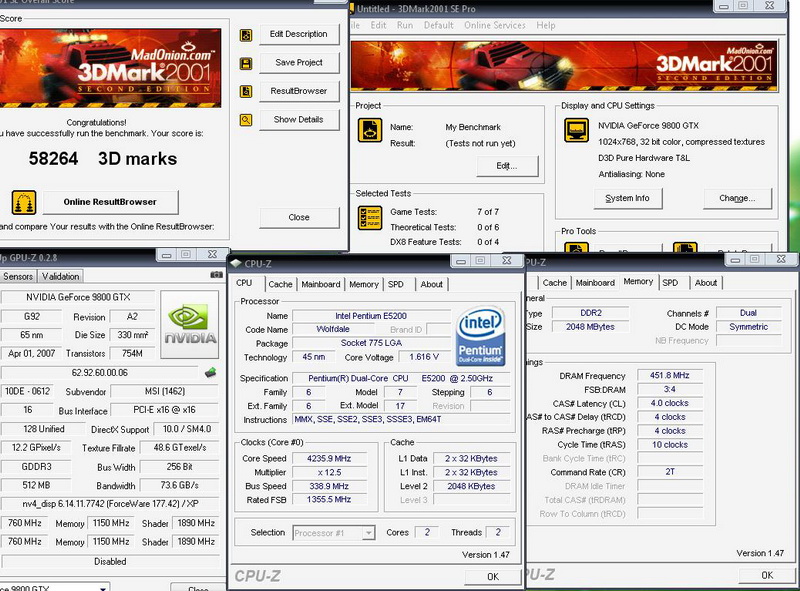Click the Intel Pentium E5200 name field
The width and height of the screenshot is (800, 591).
coord(371,315)
